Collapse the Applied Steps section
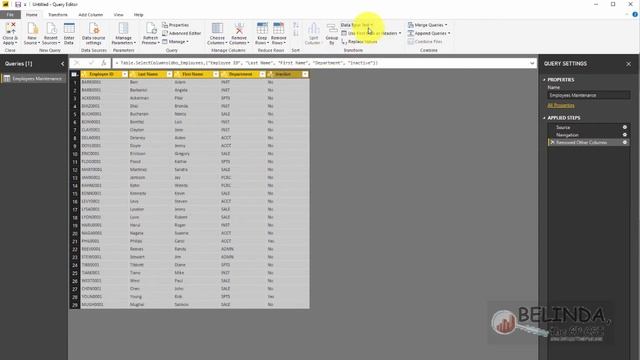 [544, 118]
